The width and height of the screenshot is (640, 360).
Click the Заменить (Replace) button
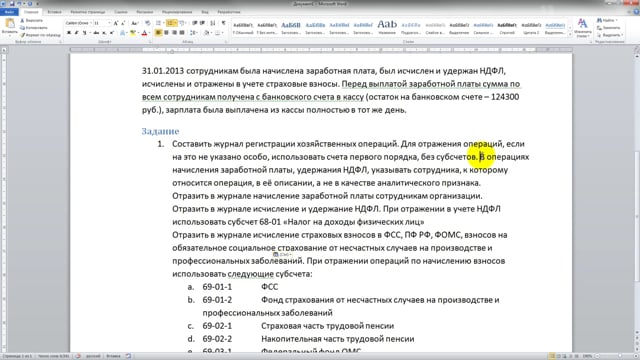[609, 28]
